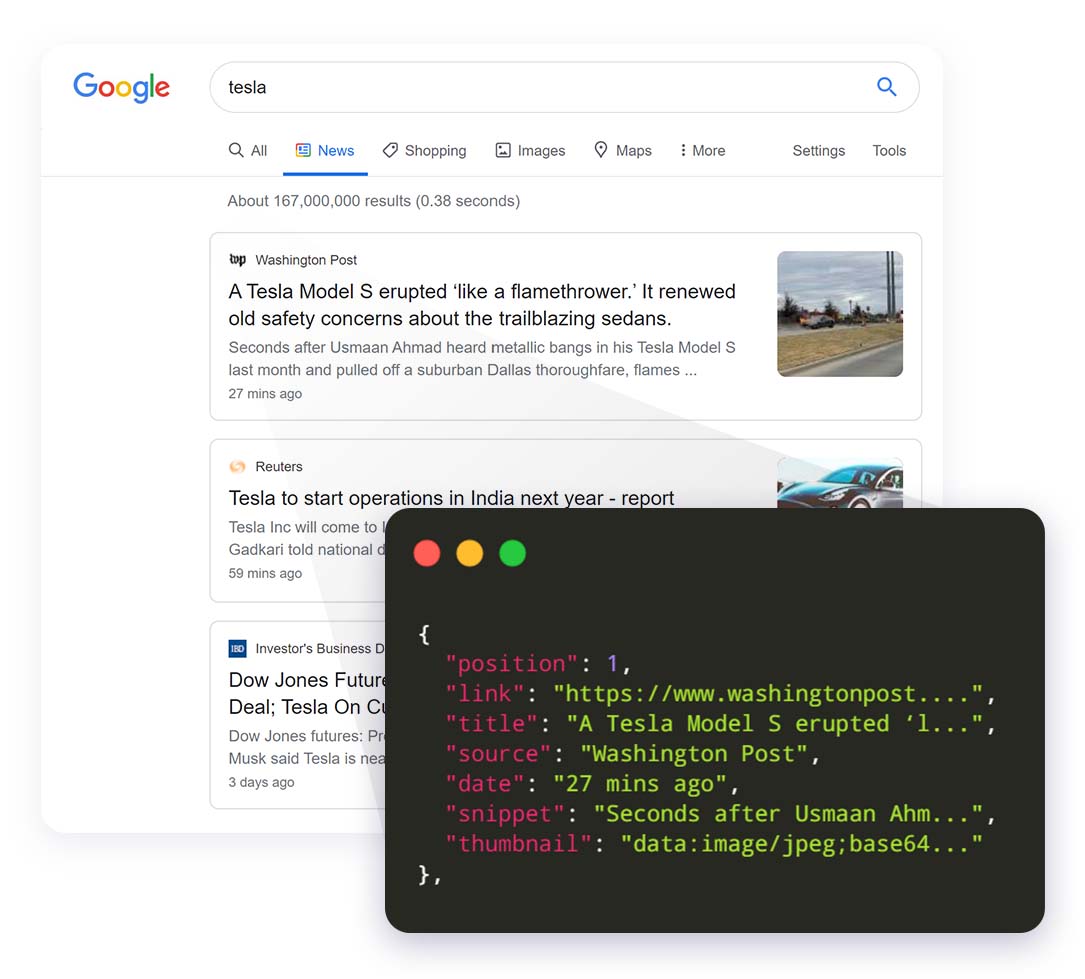
Task: Click the Reuters source logo icon
Action: (x=237, y=467)
